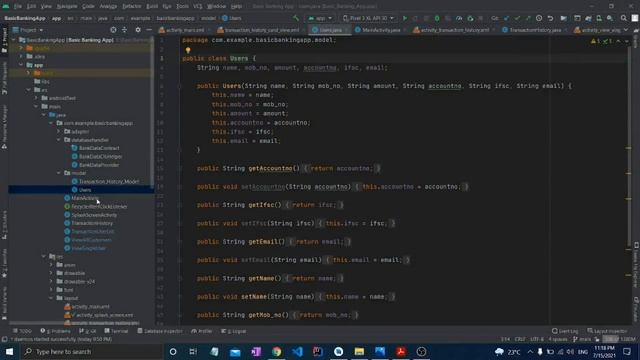Open the Terminal tool window

pos(116,331)
